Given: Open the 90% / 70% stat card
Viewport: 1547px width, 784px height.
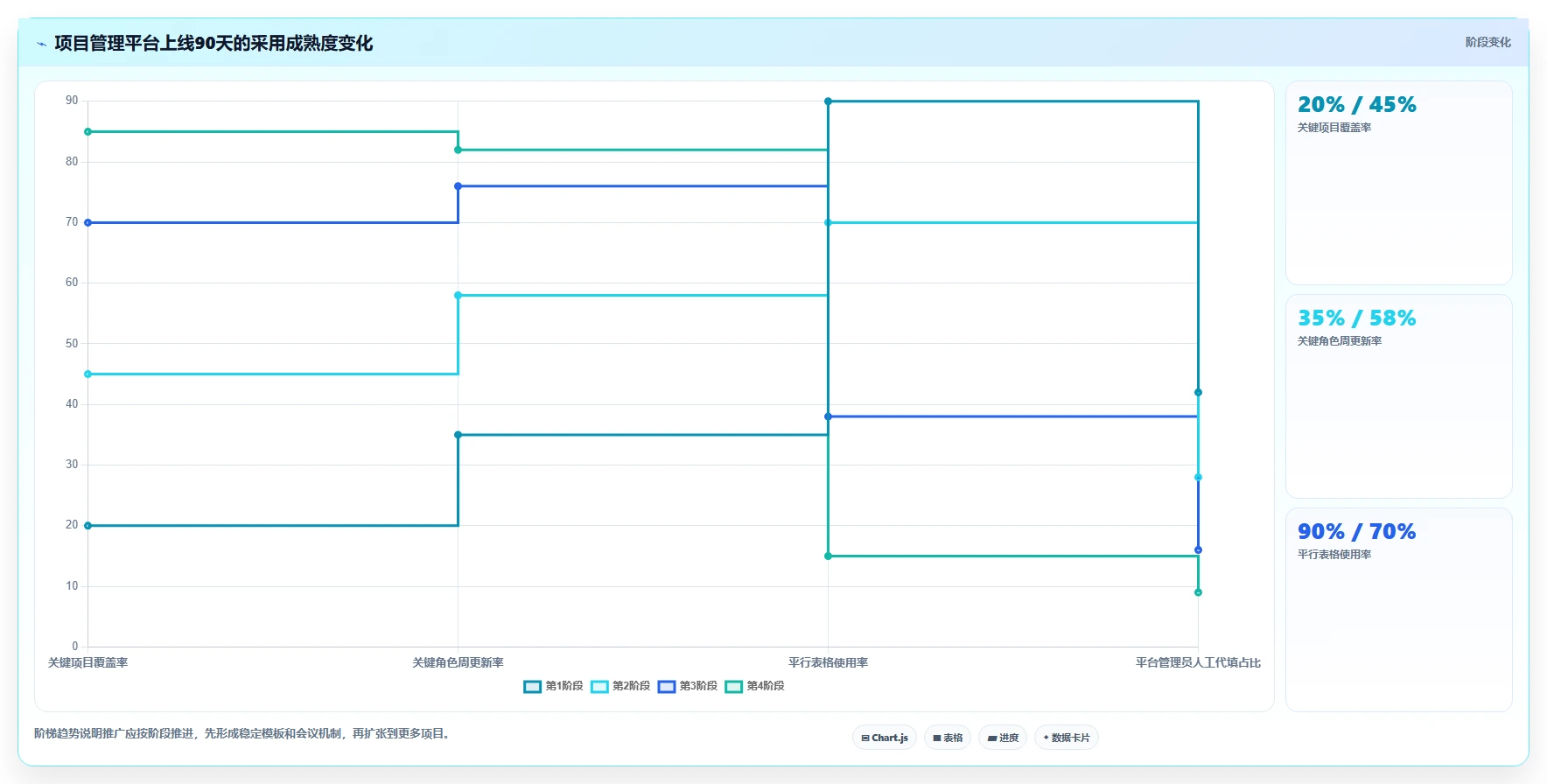Looking at the screenshot, I should 1398,610.
